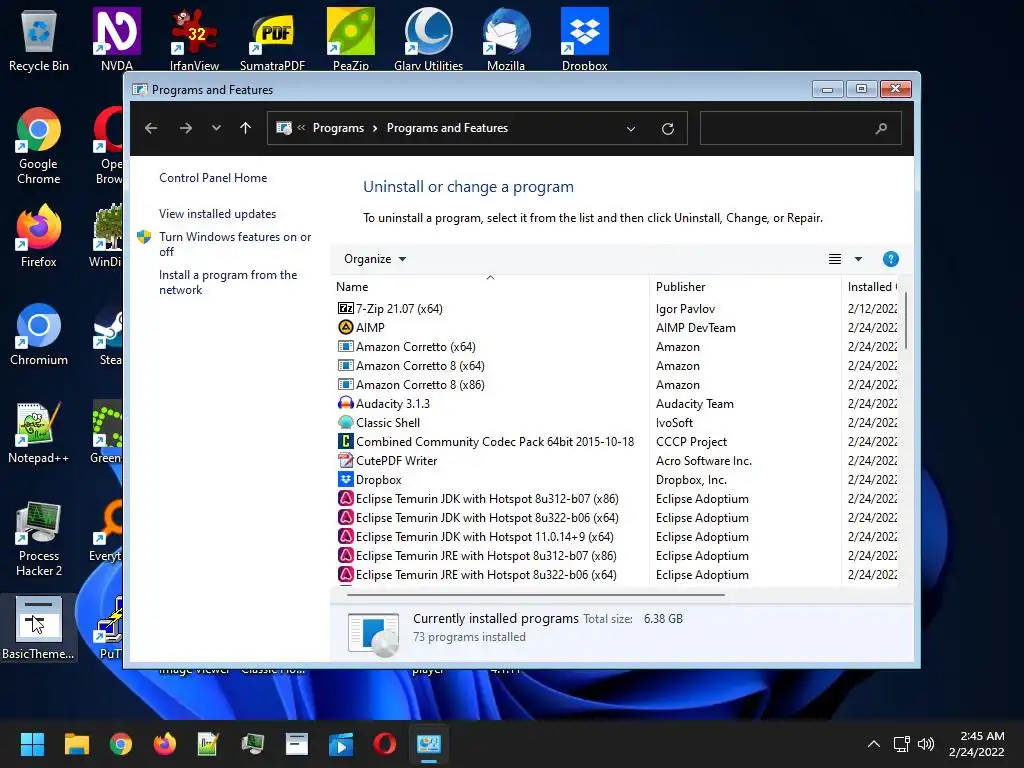Screen dimensions: 1024x768
Task: Open the SumatraPDF desktop shortcut
Action: 272,38
